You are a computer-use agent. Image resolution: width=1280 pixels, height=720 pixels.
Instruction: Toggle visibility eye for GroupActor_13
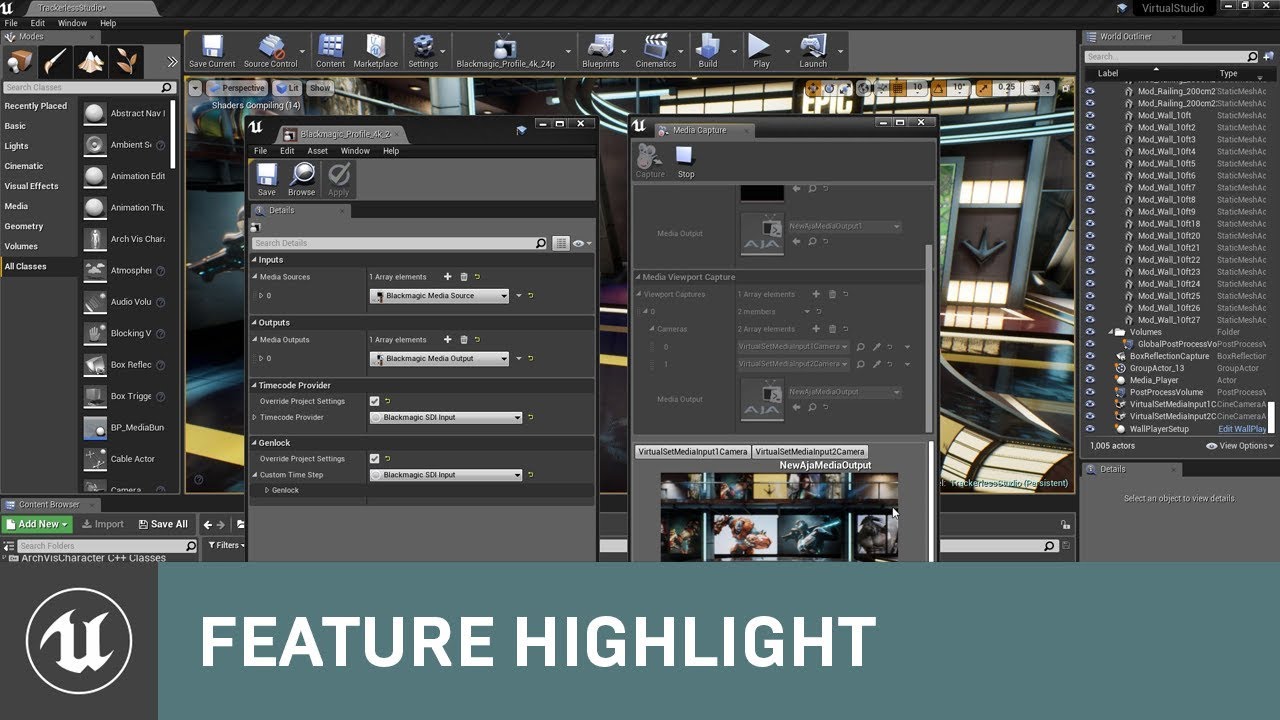1090,368
